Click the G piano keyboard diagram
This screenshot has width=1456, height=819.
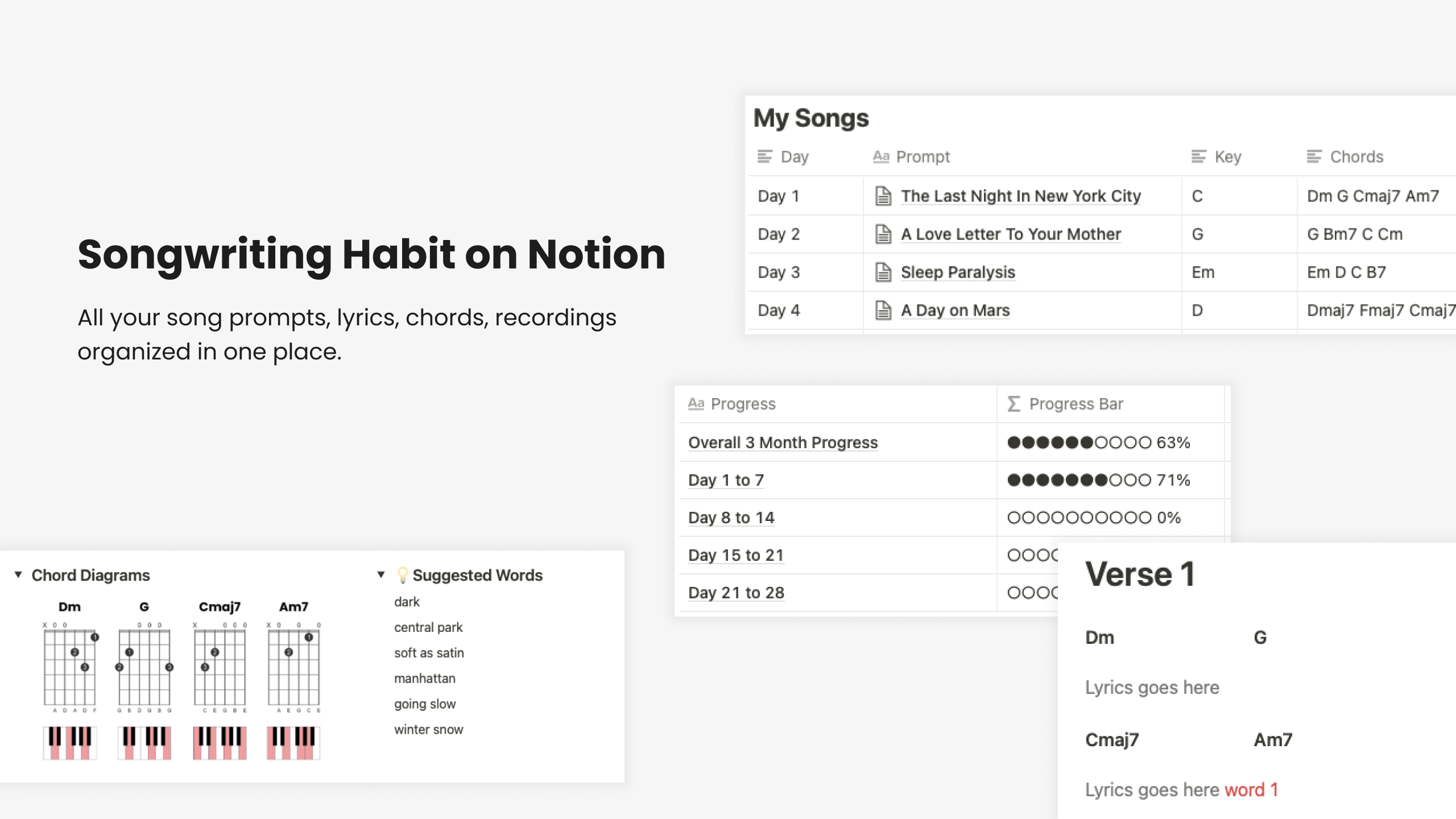coord(144,743)
